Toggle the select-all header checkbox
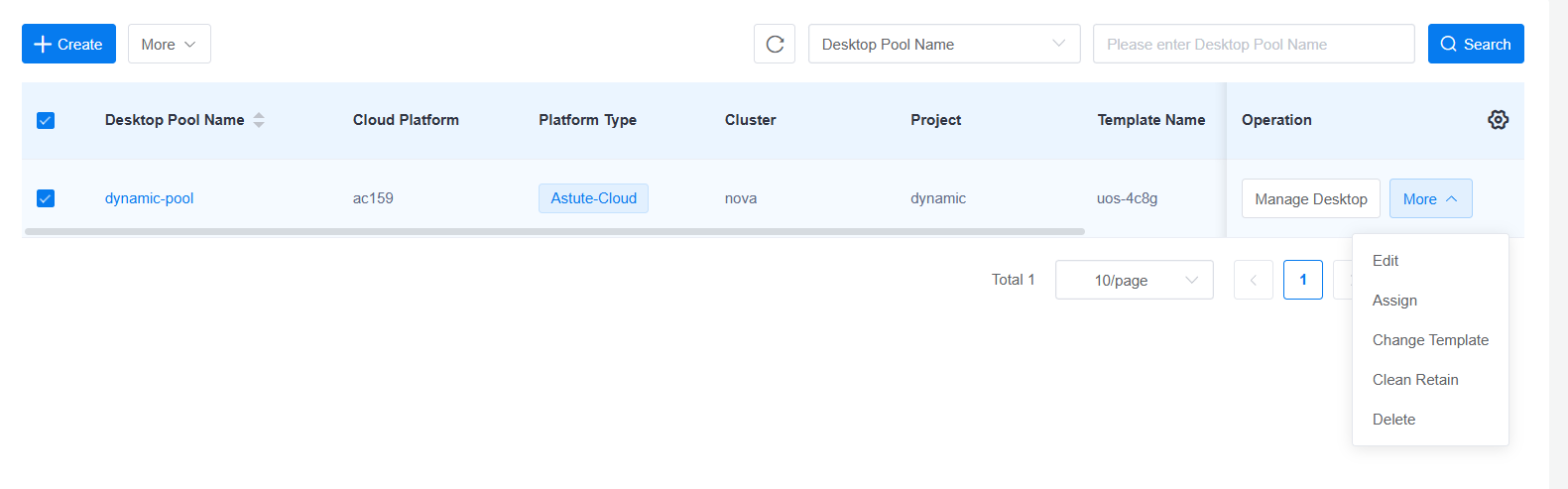The image size is (1568, 489). [x=46, y=120]
